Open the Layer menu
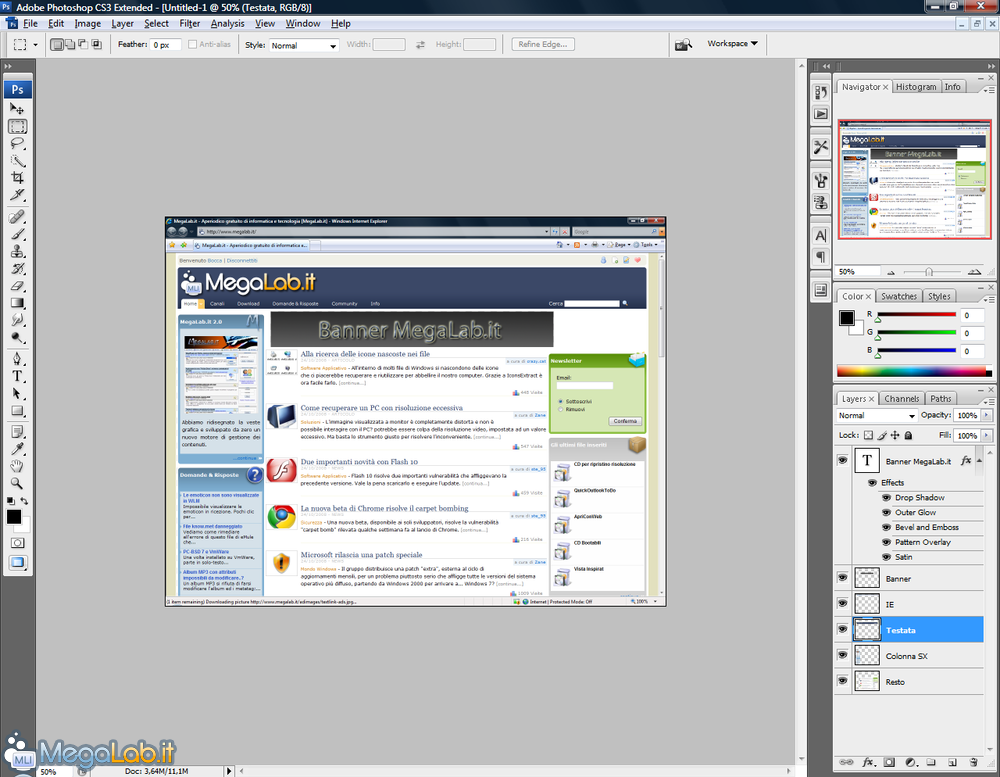The height and width of the screenshot is (777, 1000). [x=122, y=23]
